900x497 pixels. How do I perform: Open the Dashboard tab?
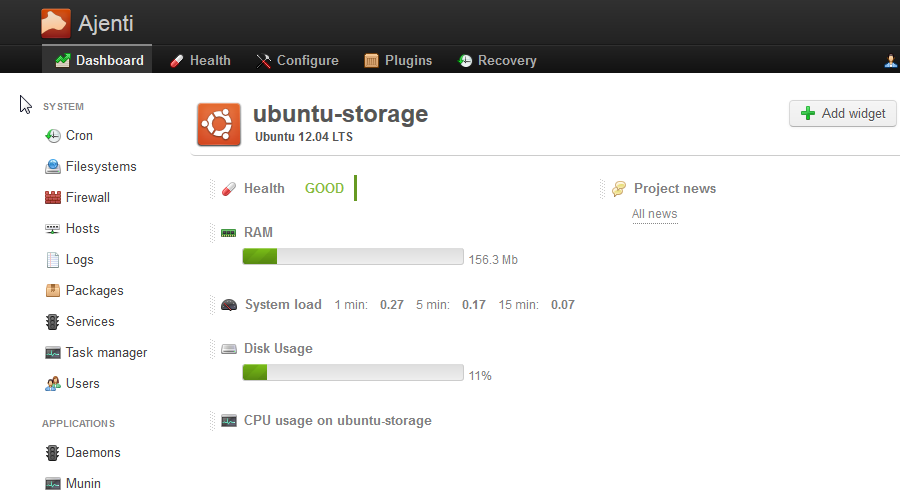coord(97,60)
